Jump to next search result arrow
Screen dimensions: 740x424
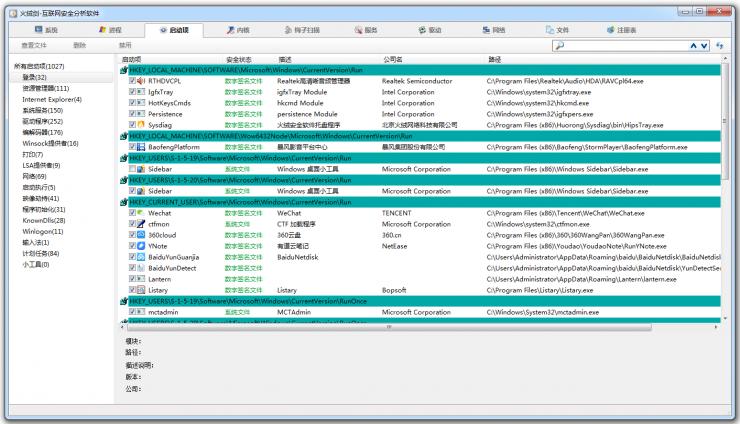click(703, 46)
